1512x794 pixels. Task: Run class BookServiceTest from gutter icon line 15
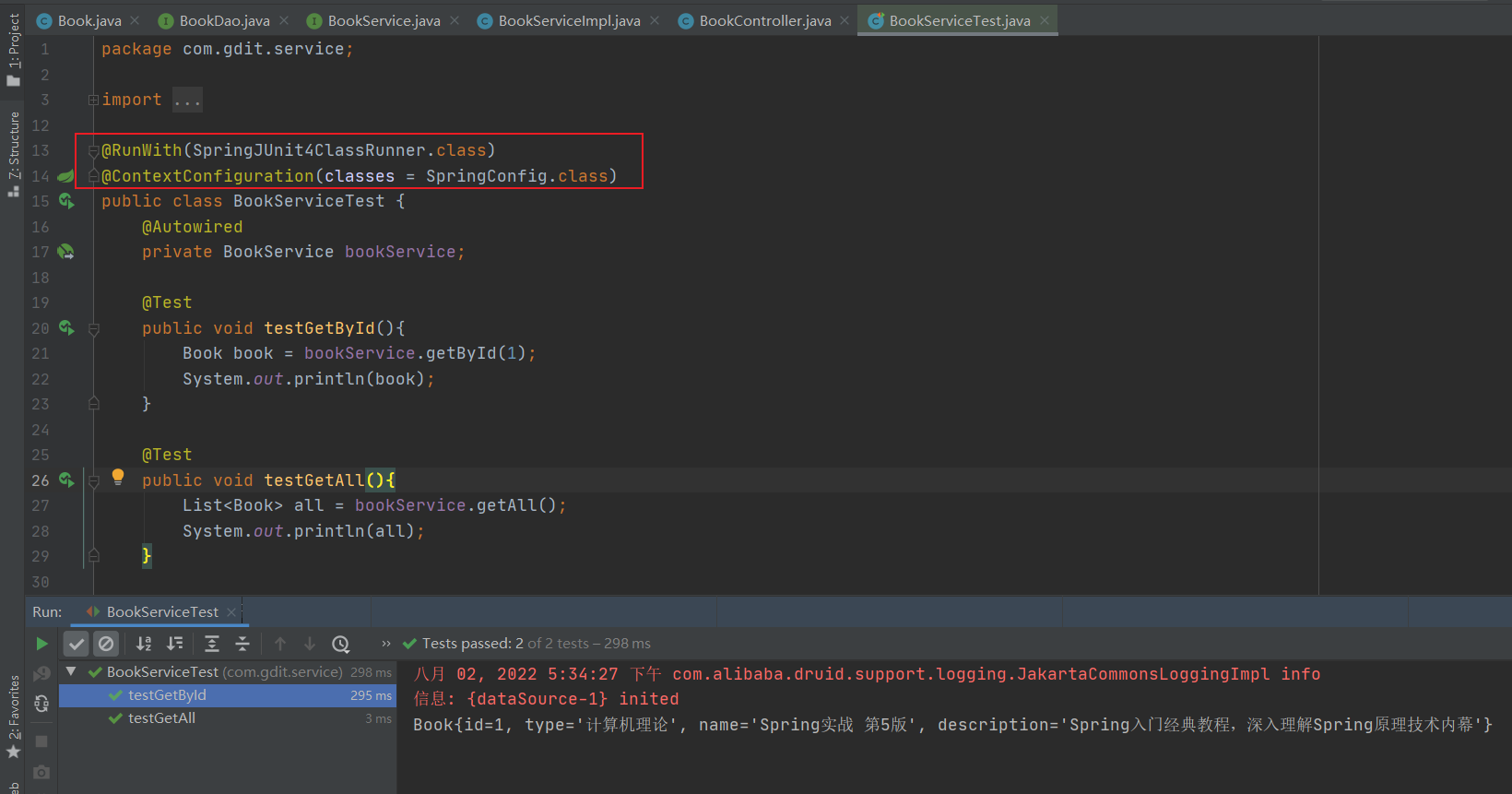coord(66,201)
